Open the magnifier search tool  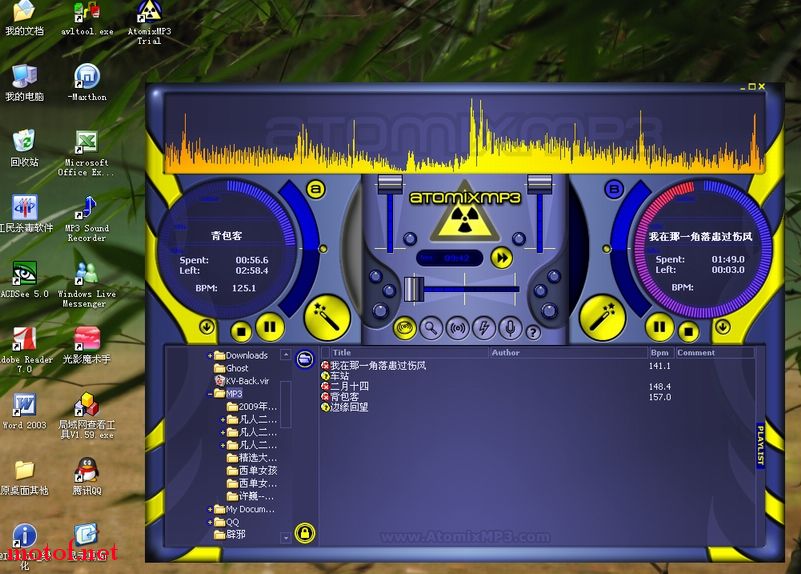[431, 328]
